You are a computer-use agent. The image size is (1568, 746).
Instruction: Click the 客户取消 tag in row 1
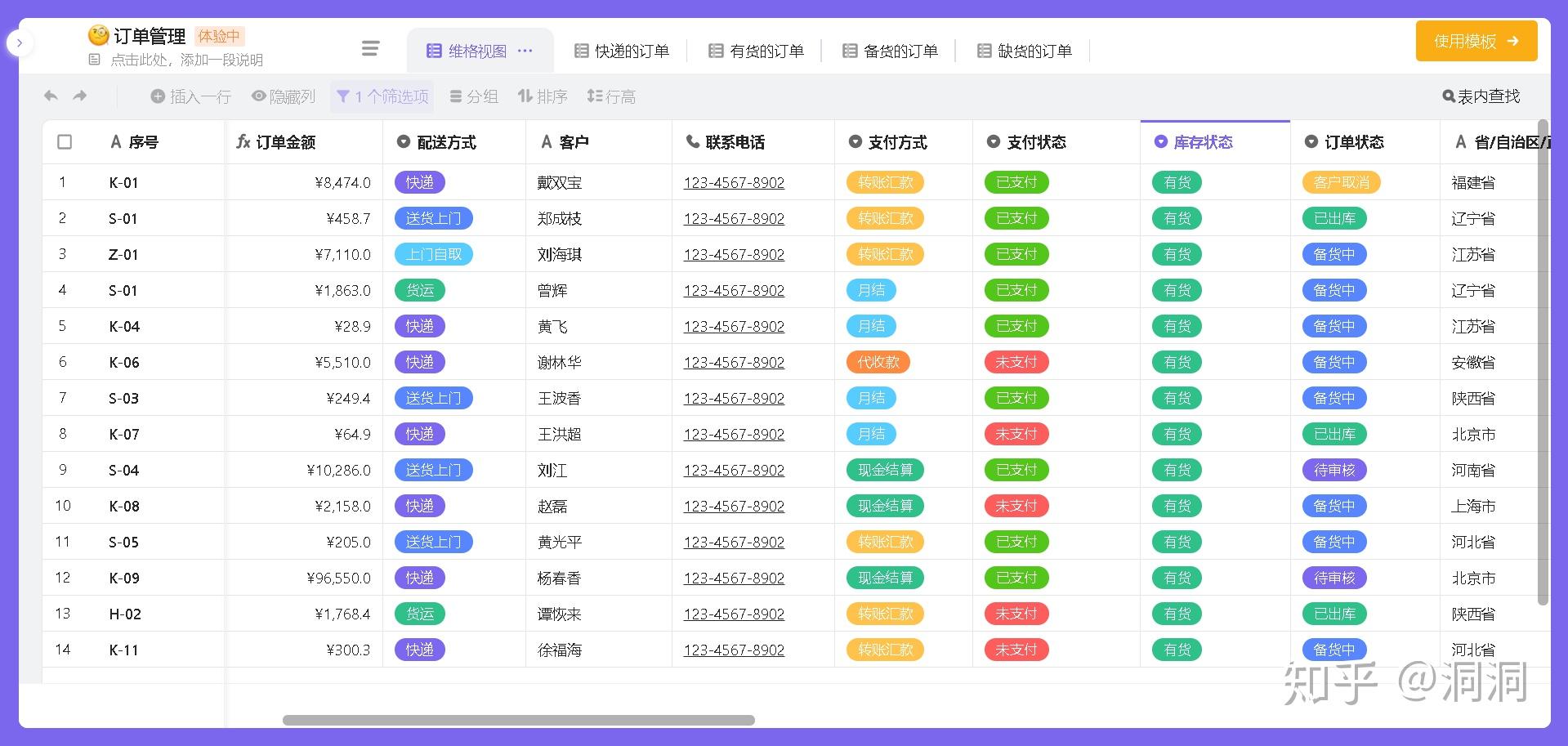point(1342,182)
